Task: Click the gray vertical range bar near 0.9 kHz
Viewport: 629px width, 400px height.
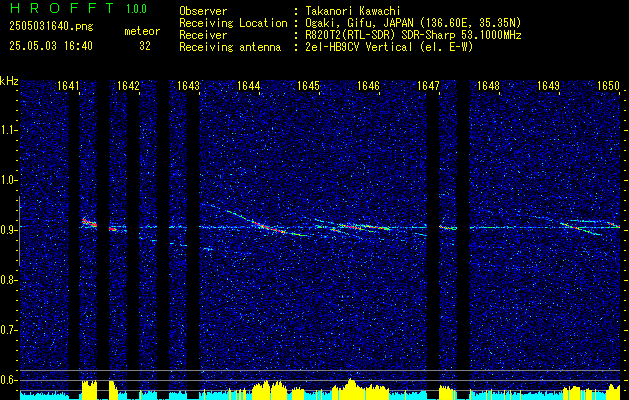Action: pos(19,231)
